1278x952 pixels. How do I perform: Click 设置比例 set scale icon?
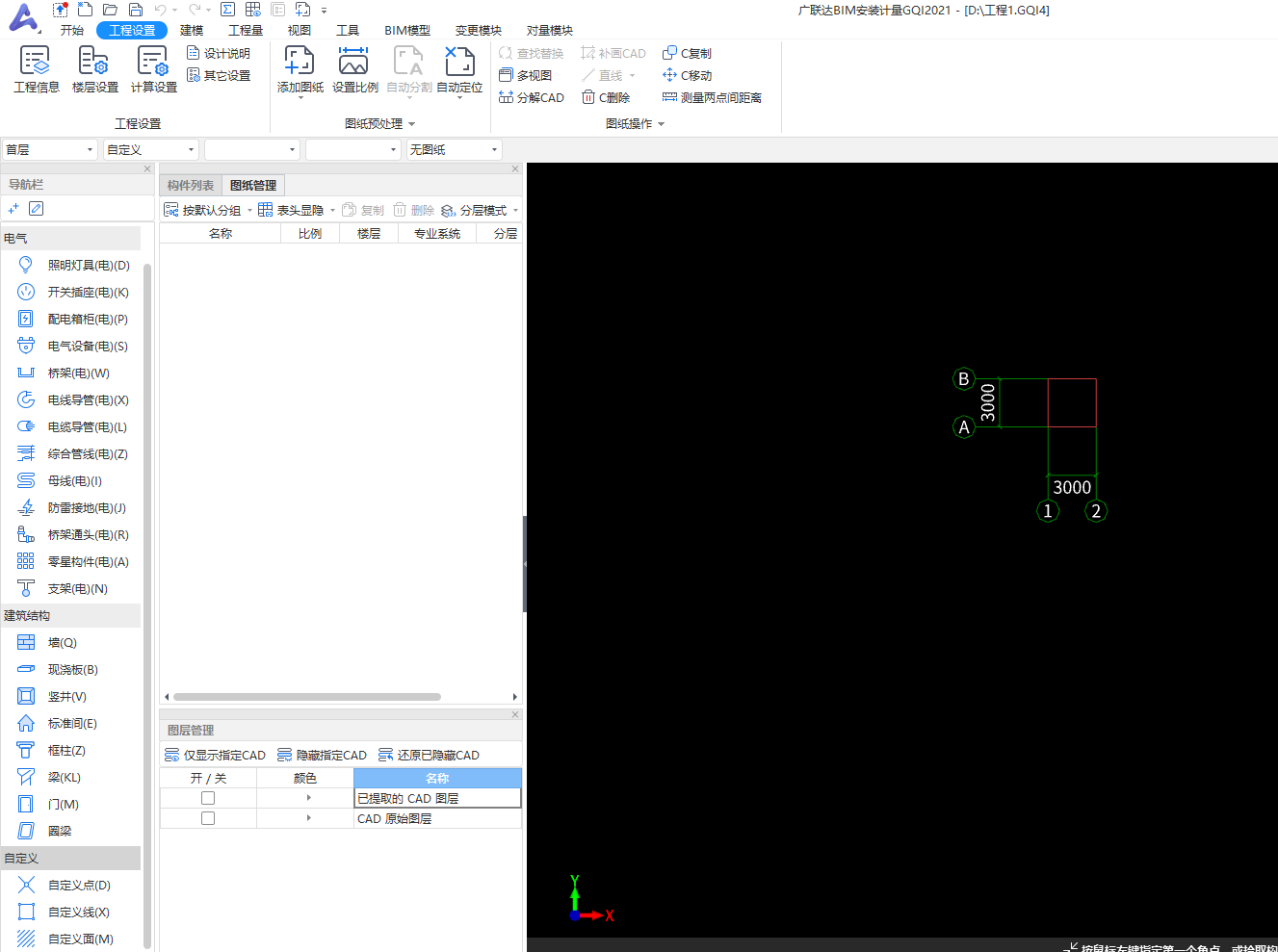point(353,62)
